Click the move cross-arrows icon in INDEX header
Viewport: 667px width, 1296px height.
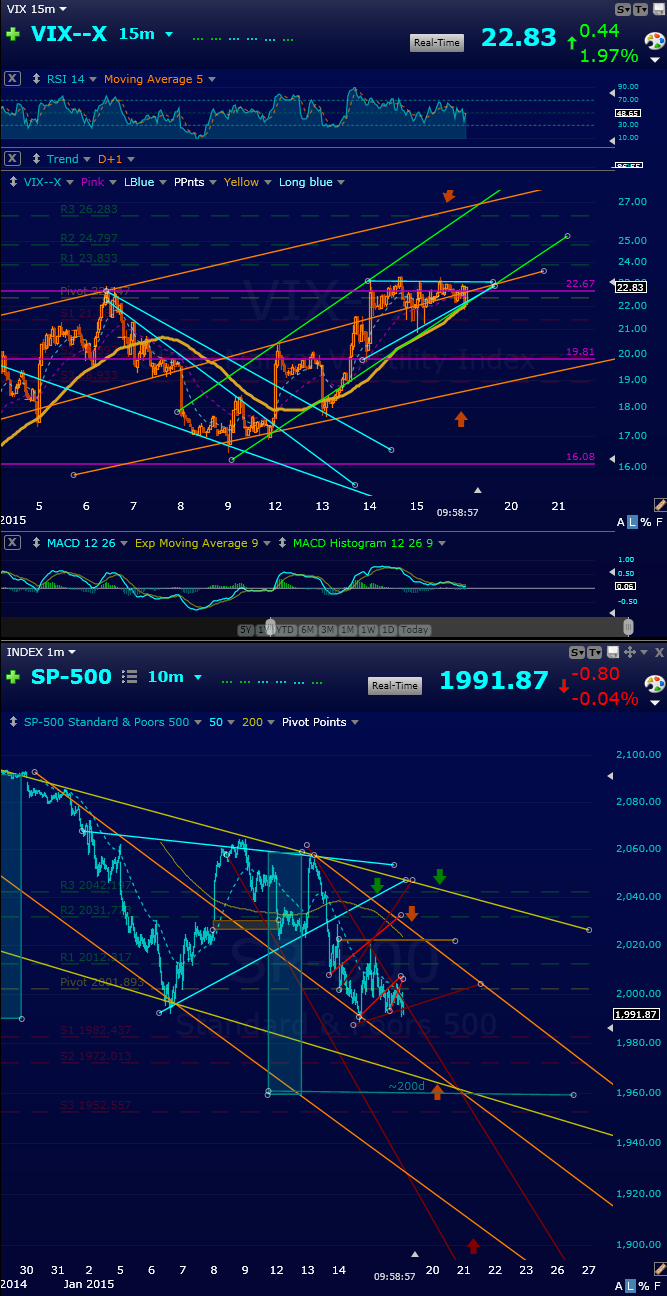[629, 652]
